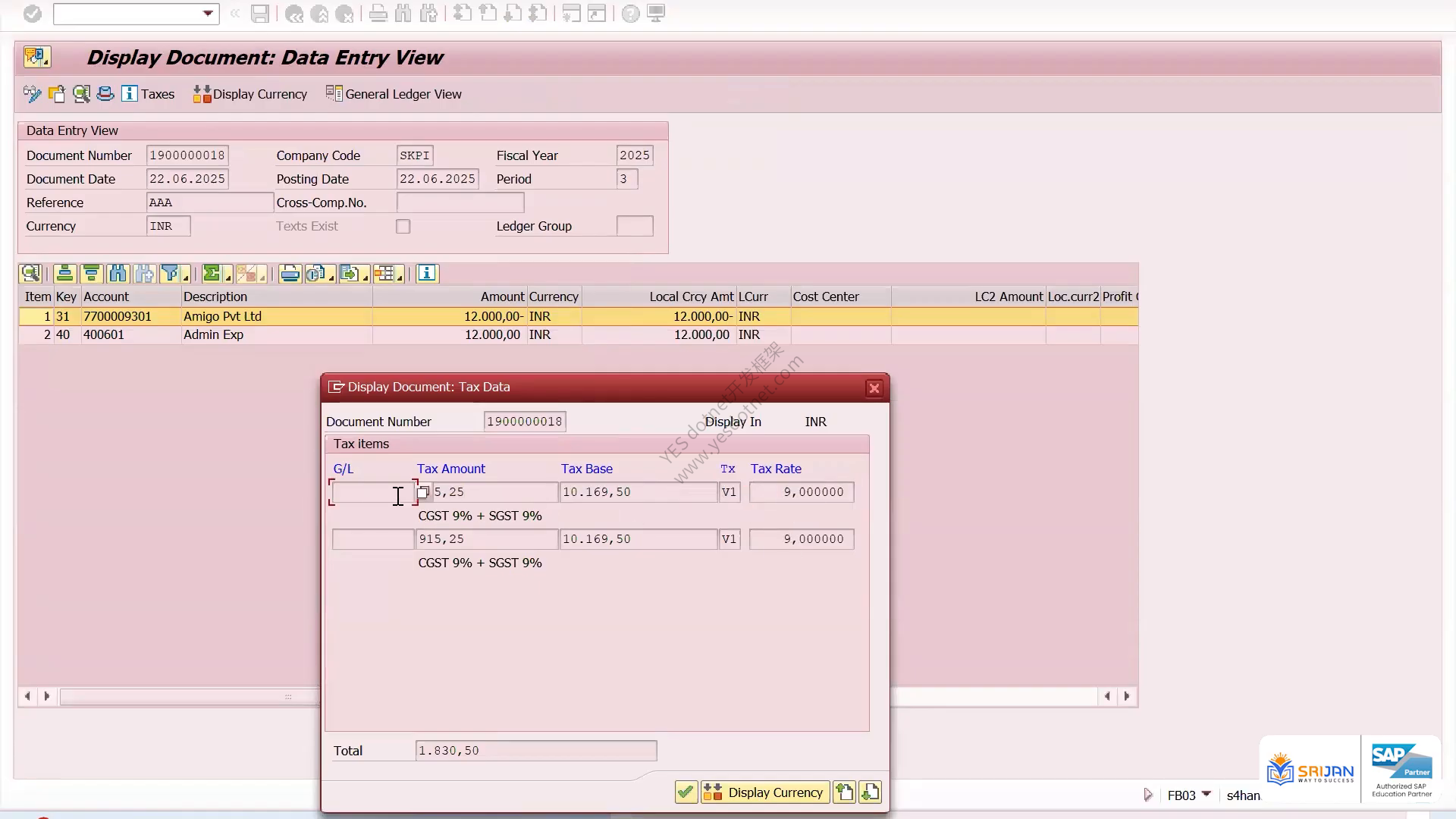Expand the command field dropdown arrow
This screenshot has width=1456, height=819.
208,14
